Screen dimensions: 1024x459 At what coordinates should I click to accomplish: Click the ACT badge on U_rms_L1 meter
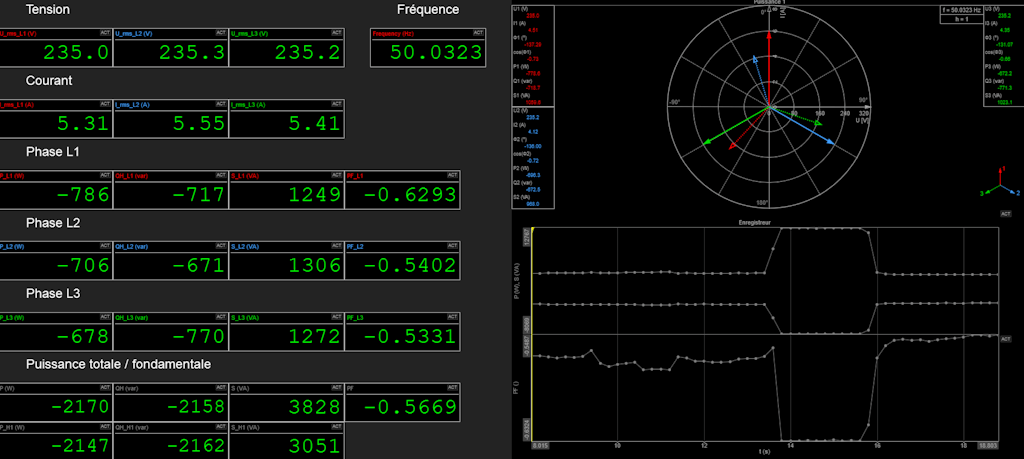[105, 32]
